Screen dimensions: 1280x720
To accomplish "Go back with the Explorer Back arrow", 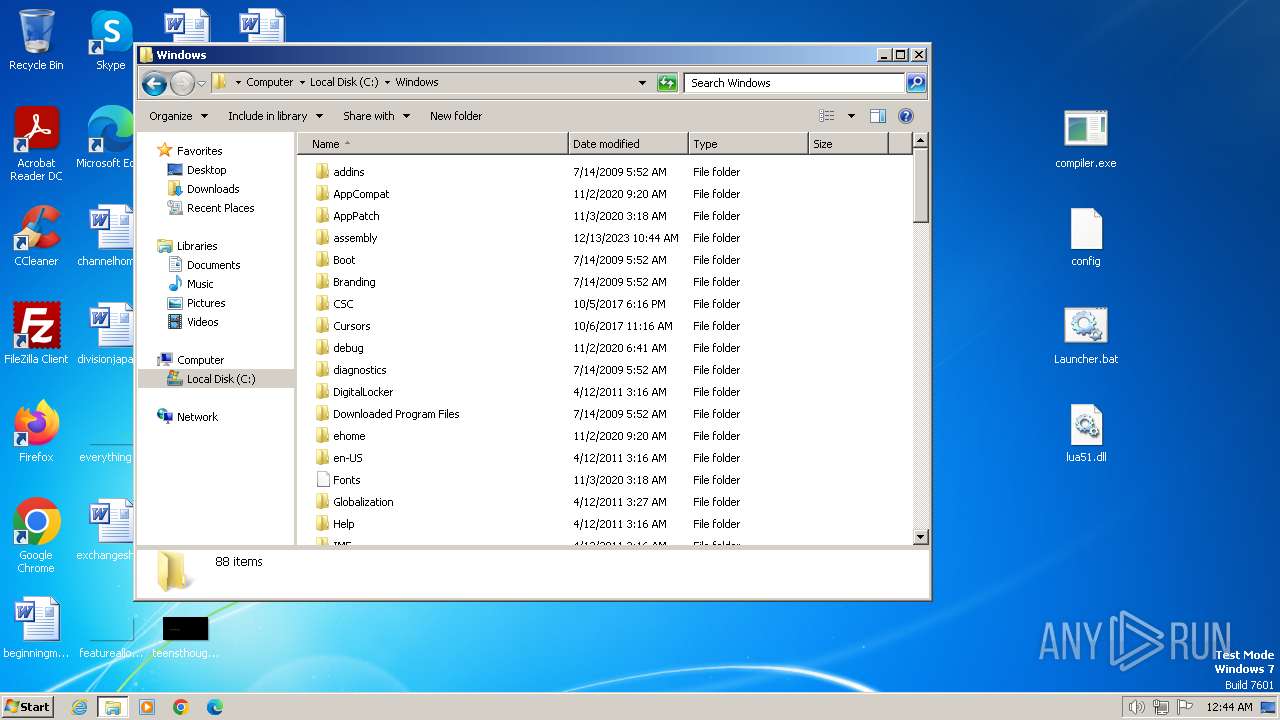I will coord(154,83).
